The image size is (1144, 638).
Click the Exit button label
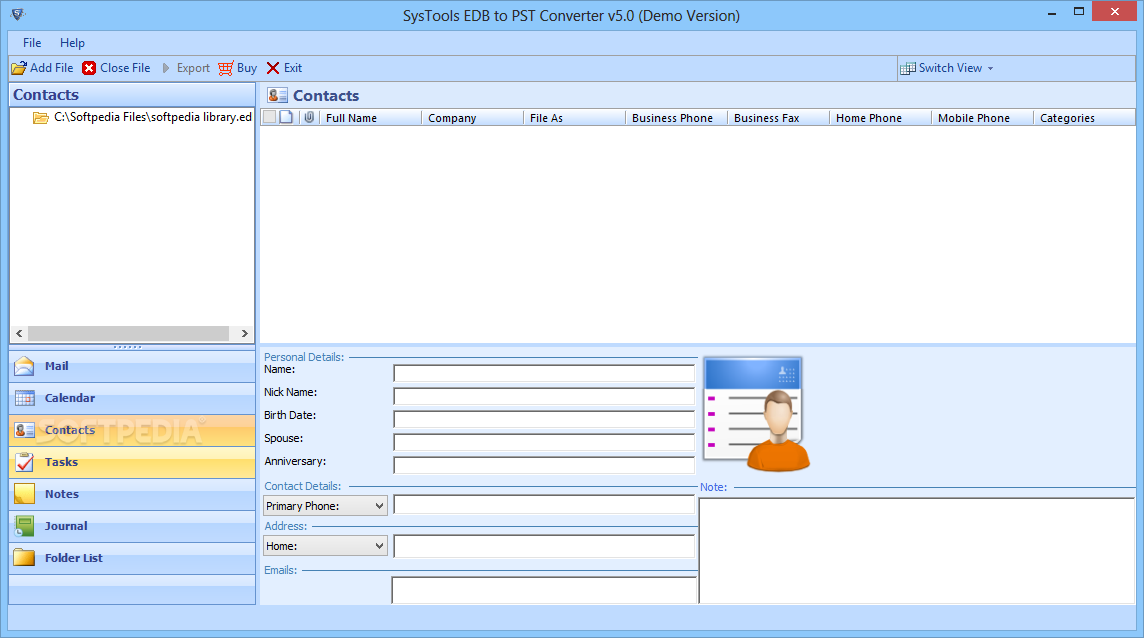[293, 68]
